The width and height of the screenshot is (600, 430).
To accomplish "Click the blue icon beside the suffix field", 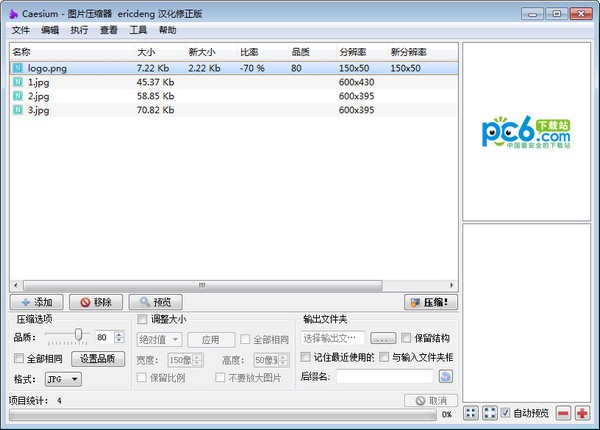I will pos(445,376).
